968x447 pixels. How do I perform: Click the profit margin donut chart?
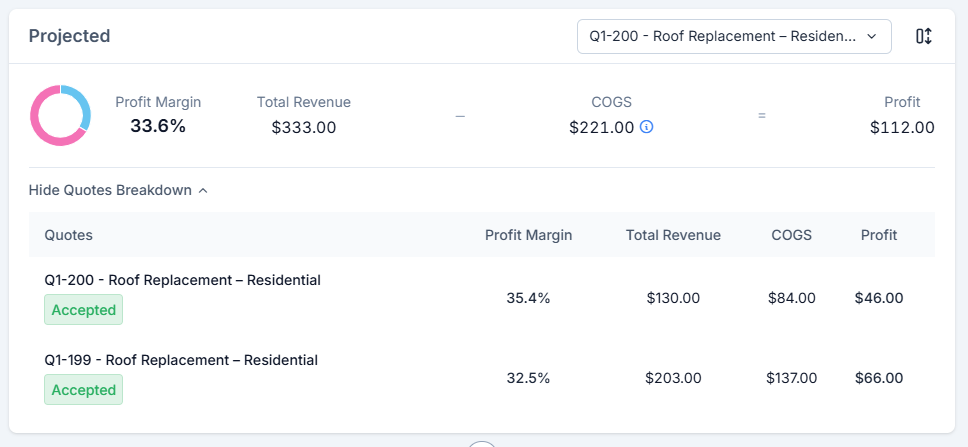(60, 115)
